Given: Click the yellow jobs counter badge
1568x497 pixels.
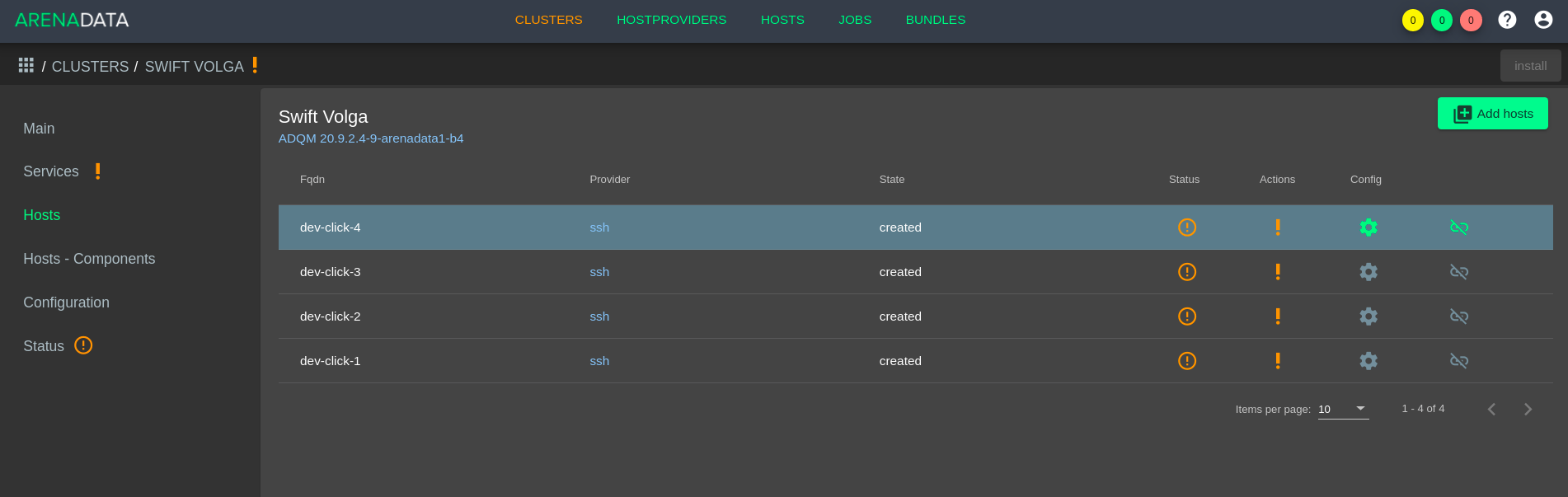Looking at the screenshot, I should [x=1413, y=21].
